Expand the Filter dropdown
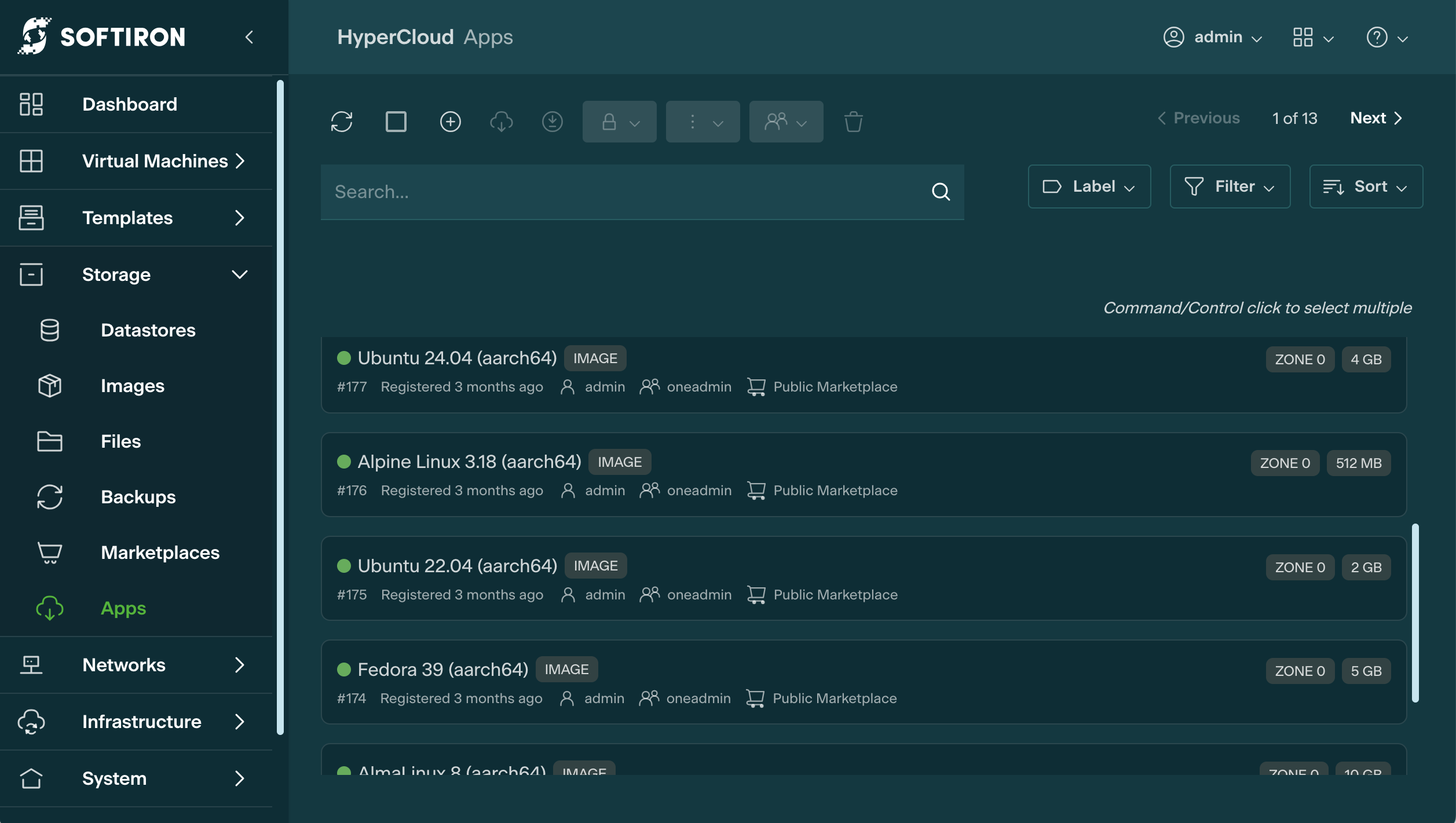The width and height of the screenshot is (1456, 823). pos(1230,186)
